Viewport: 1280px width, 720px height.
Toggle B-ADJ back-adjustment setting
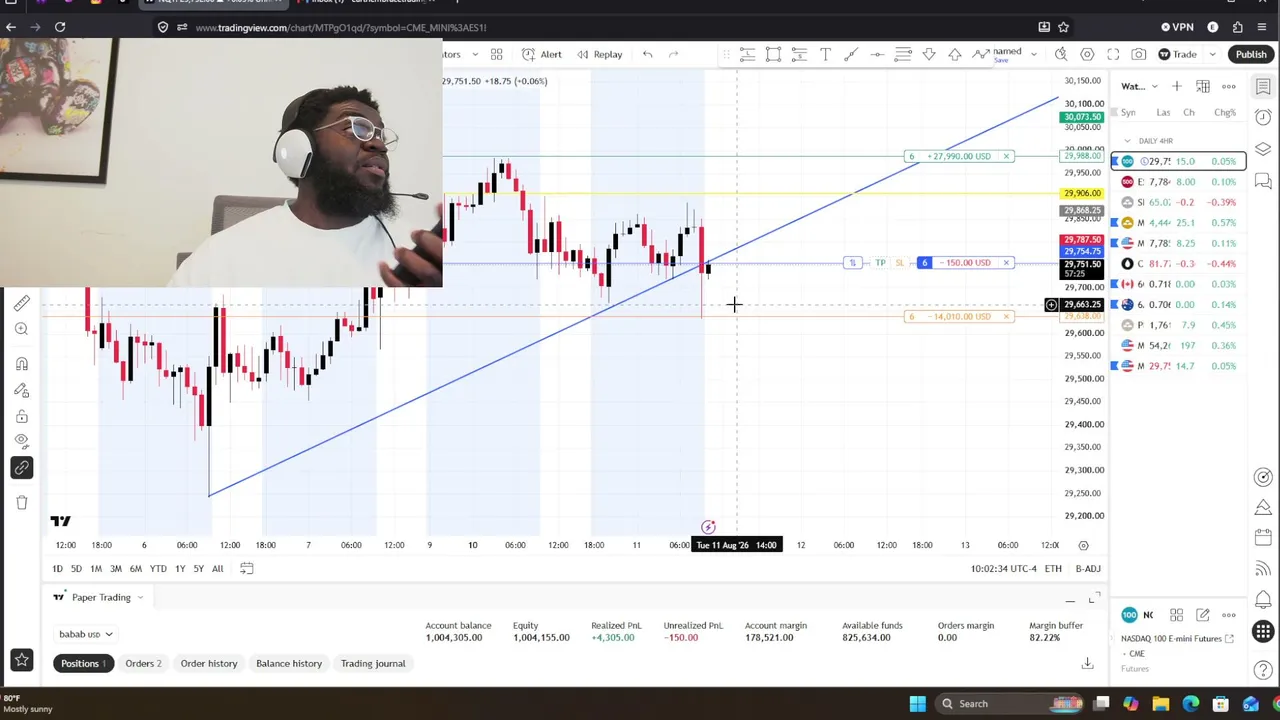[1088, 569]
